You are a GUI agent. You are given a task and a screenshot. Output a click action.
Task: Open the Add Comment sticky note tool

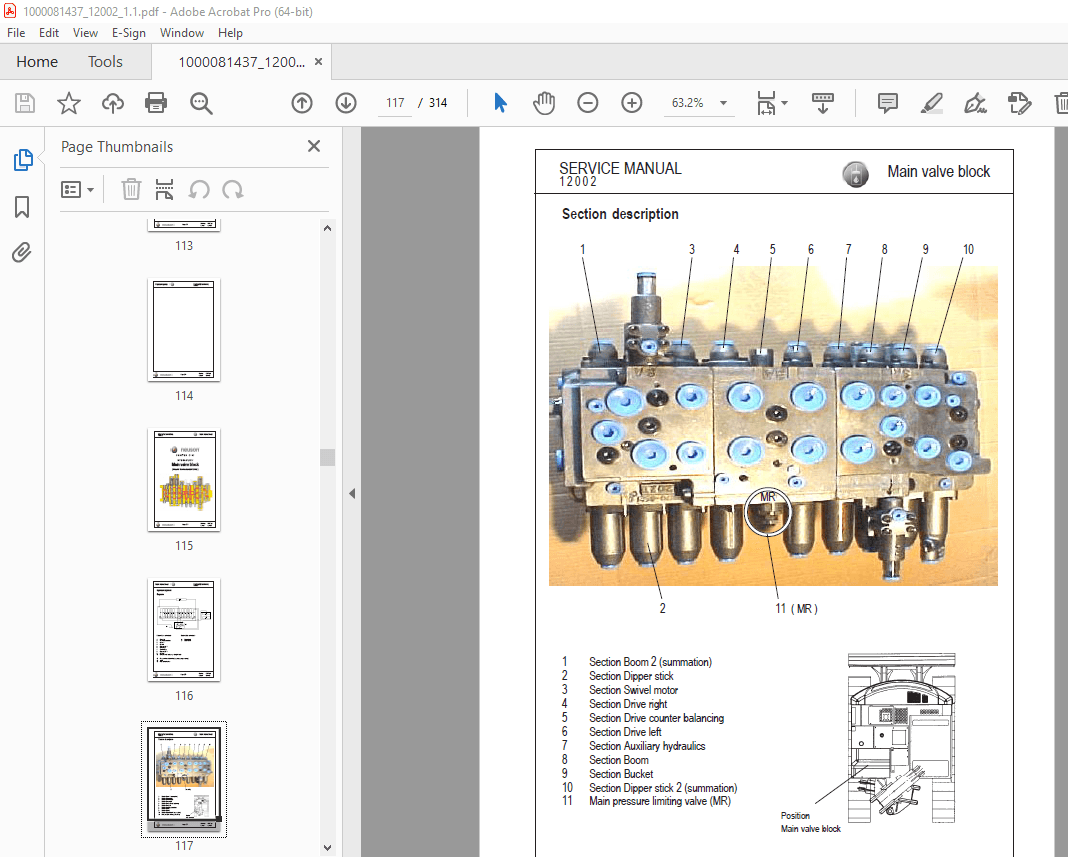[887, 103]
